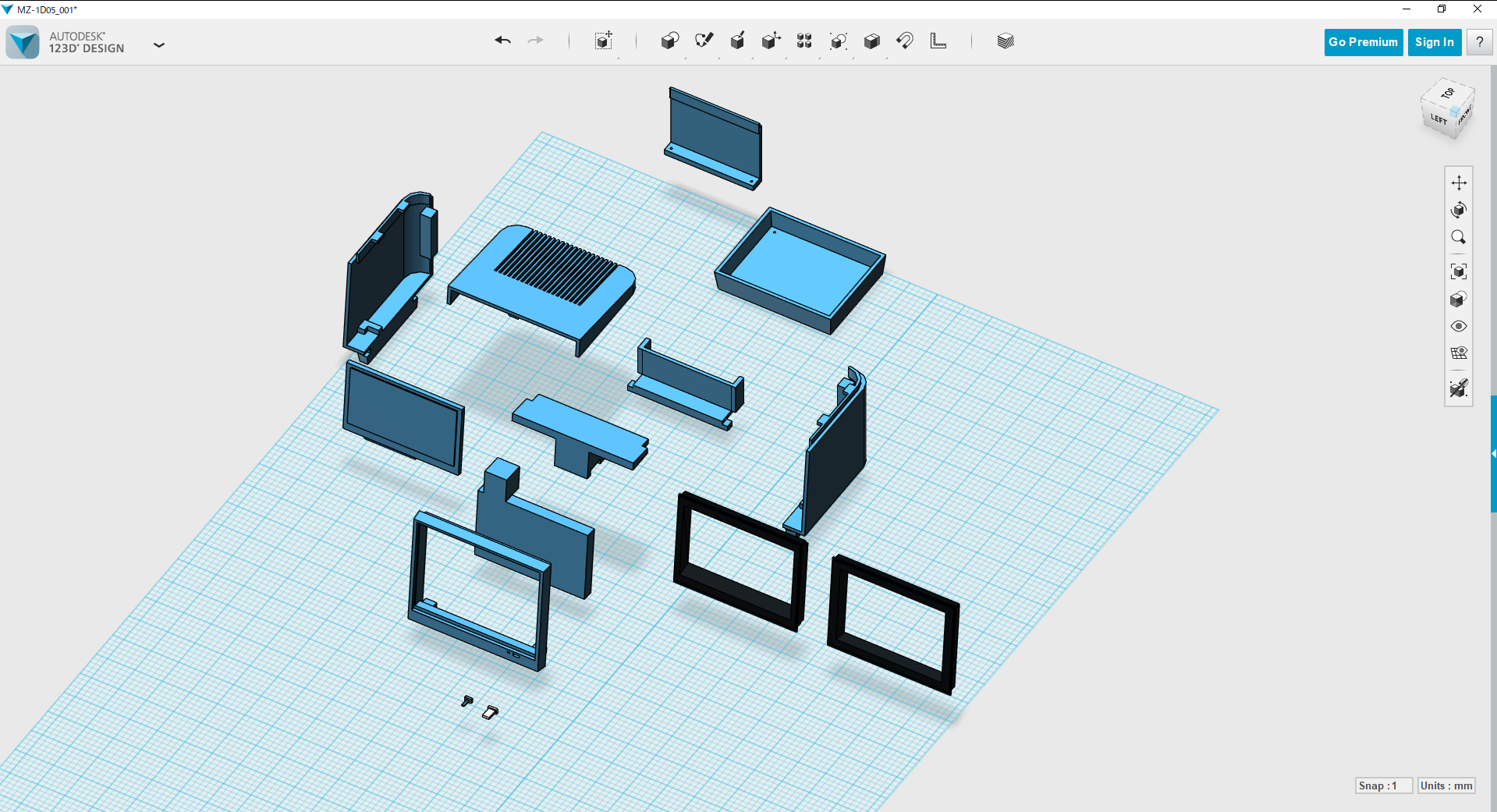Toggle object visibility with the eye icon
The height and width of the screenshot is (812, 1497).
[1459, 326]
